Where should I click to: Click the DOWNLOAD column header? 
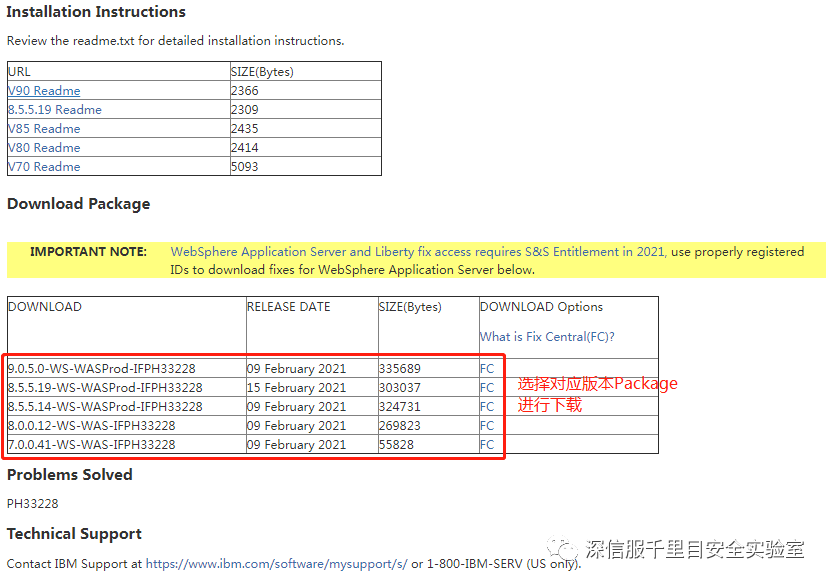pyautogui.click(x=45, y=307)
